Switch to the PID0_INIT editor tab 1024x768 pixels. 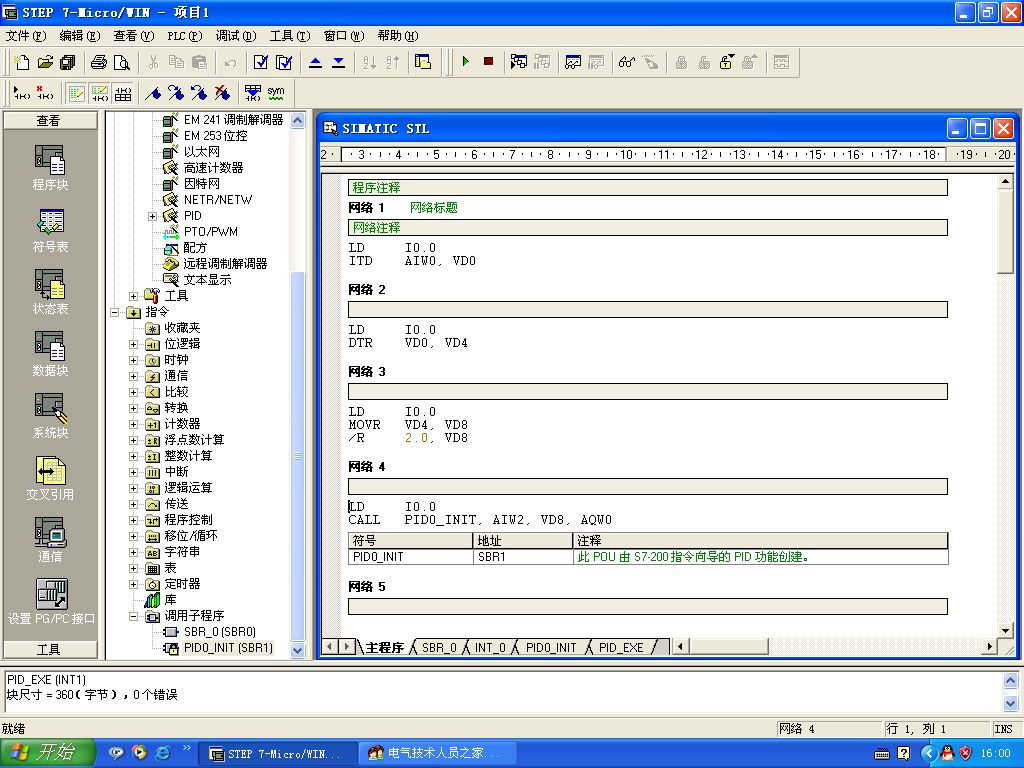551,647
